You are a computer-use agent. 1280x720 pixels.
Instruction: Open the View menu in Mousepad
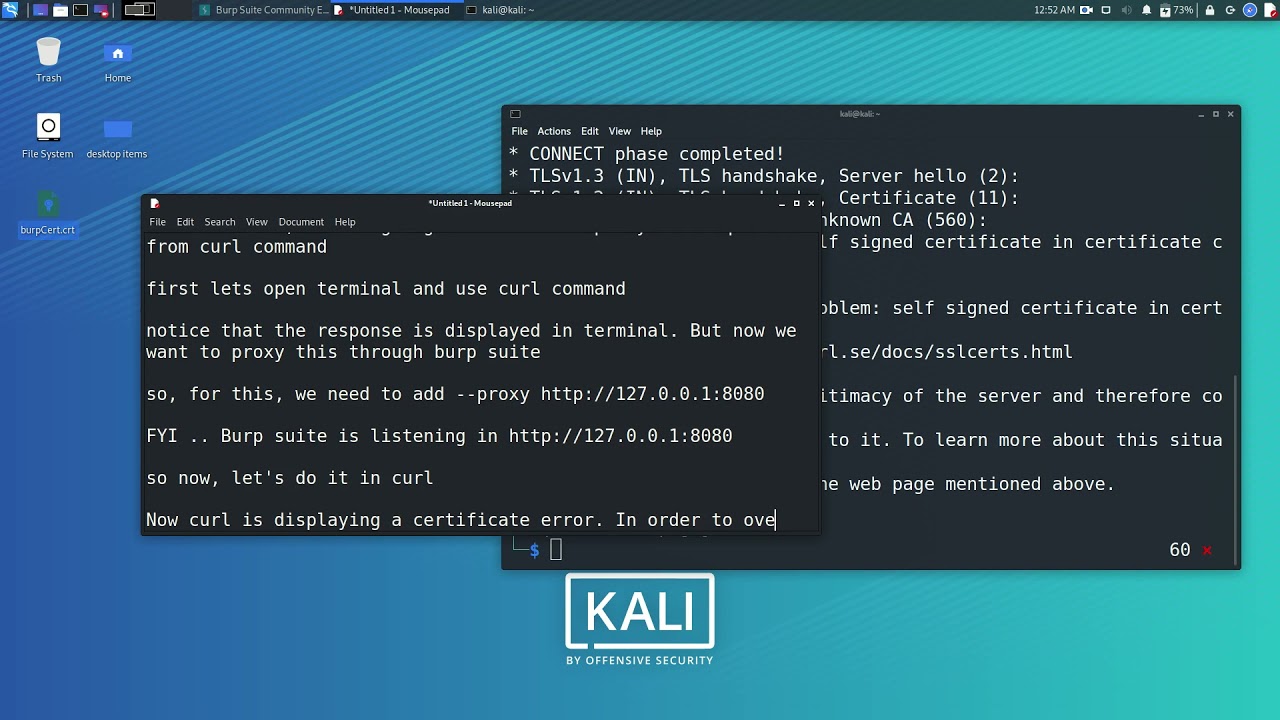[x=257, y=222]
